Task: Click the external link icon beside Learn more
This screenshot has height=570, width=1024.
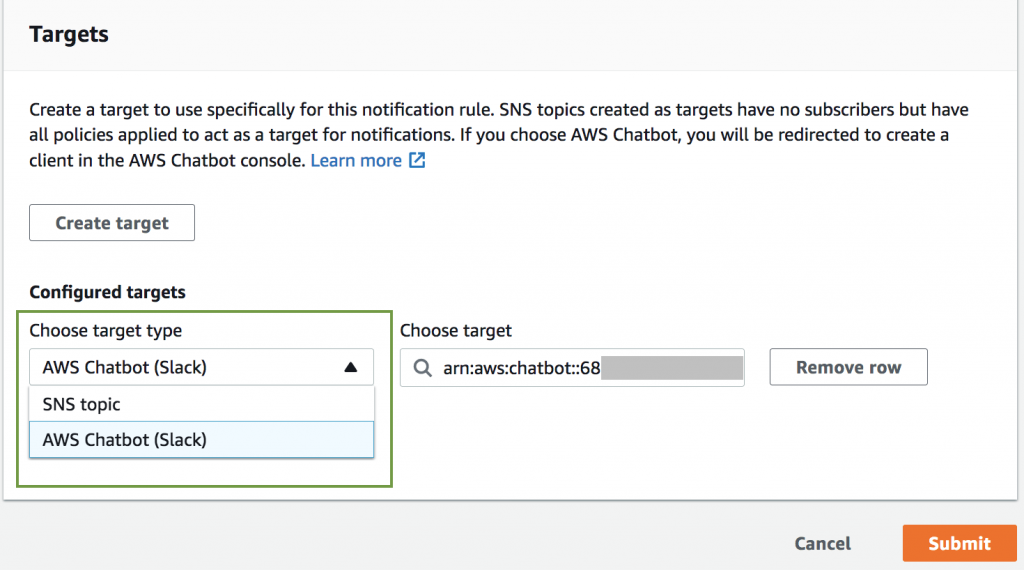Action: pyautogui.click(x=417, y=160)
